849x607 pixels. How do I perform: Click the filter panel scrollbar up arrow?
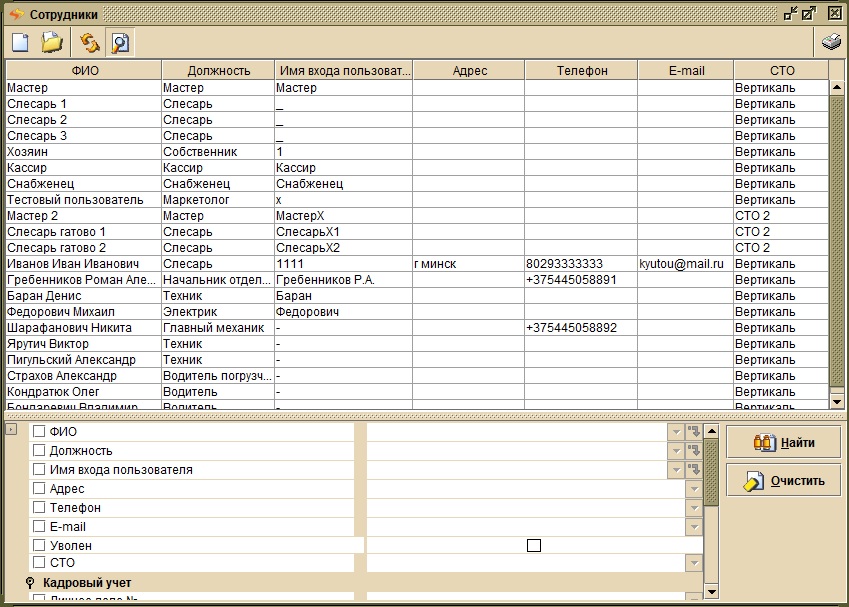[x=712, y=432]
